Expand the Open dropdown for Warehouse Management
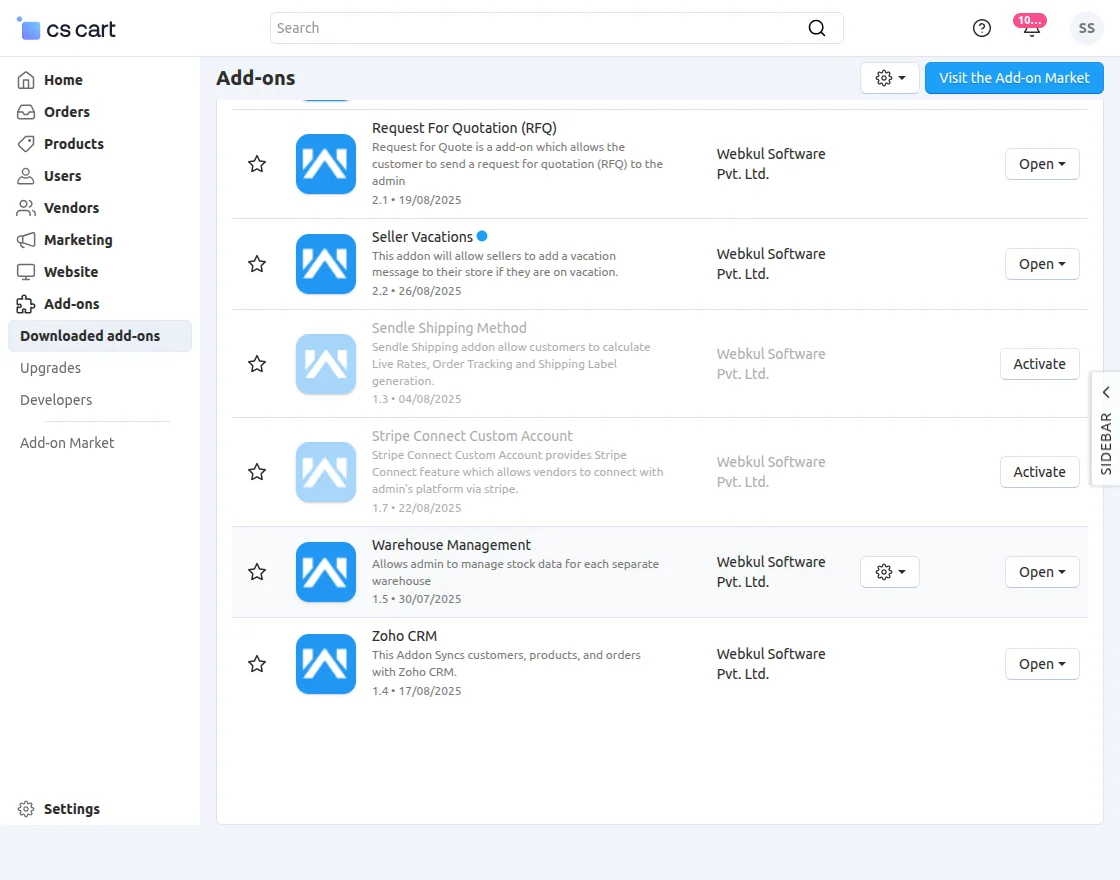The height and width of the screenshot is (880, 1120). [x=1042, y=572]
